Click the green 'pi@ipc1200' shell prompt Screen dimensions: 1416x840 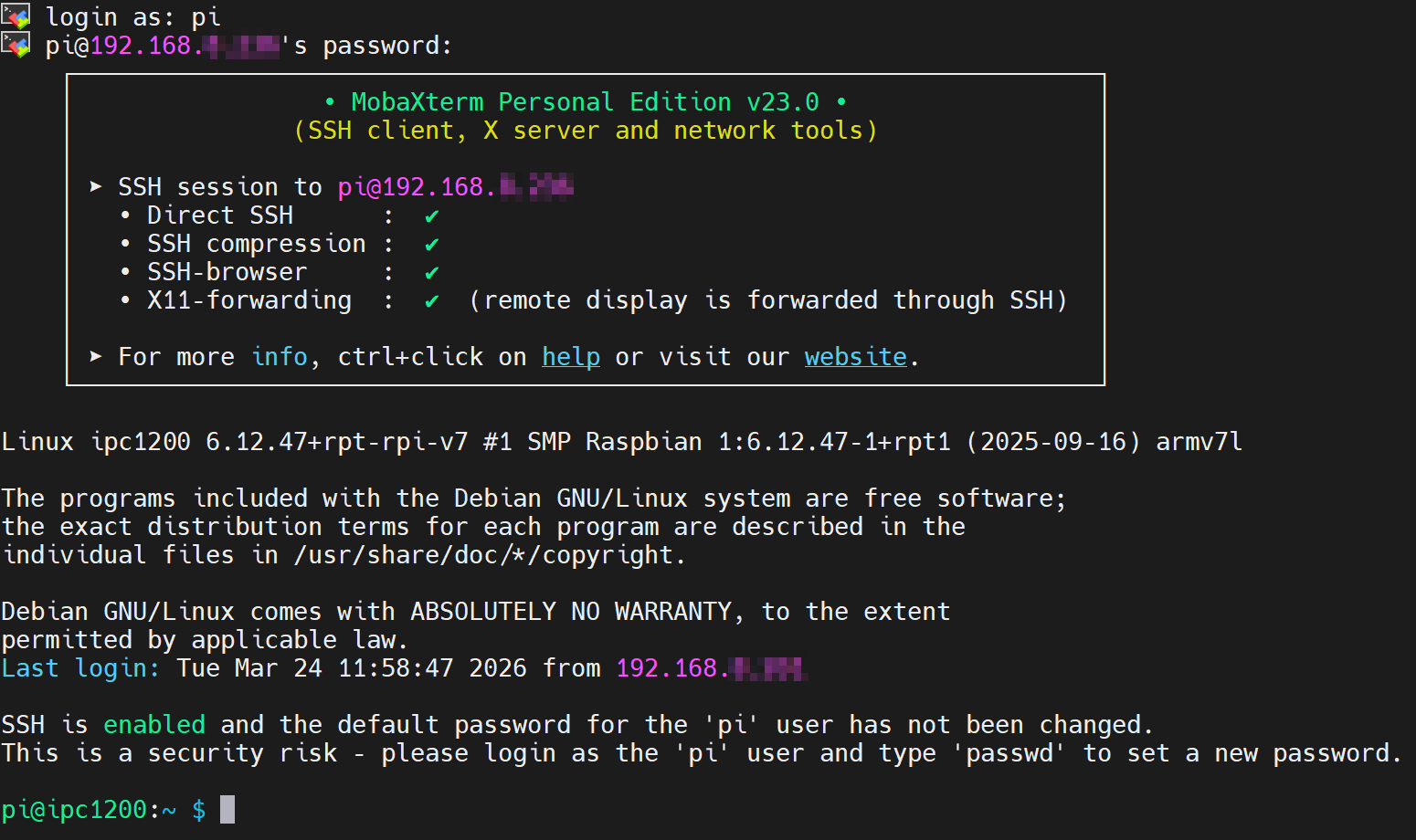coord(75,810)
